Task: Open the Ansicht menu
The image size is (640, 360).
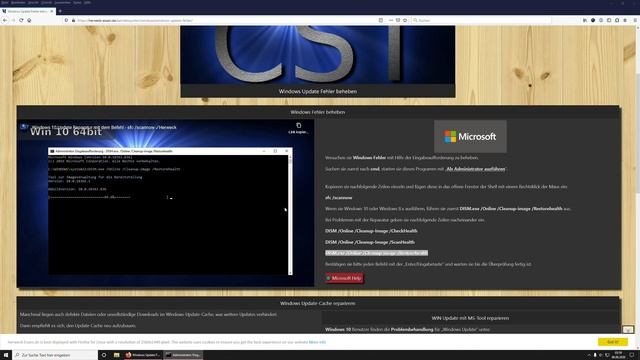Action: coord(33,2)
